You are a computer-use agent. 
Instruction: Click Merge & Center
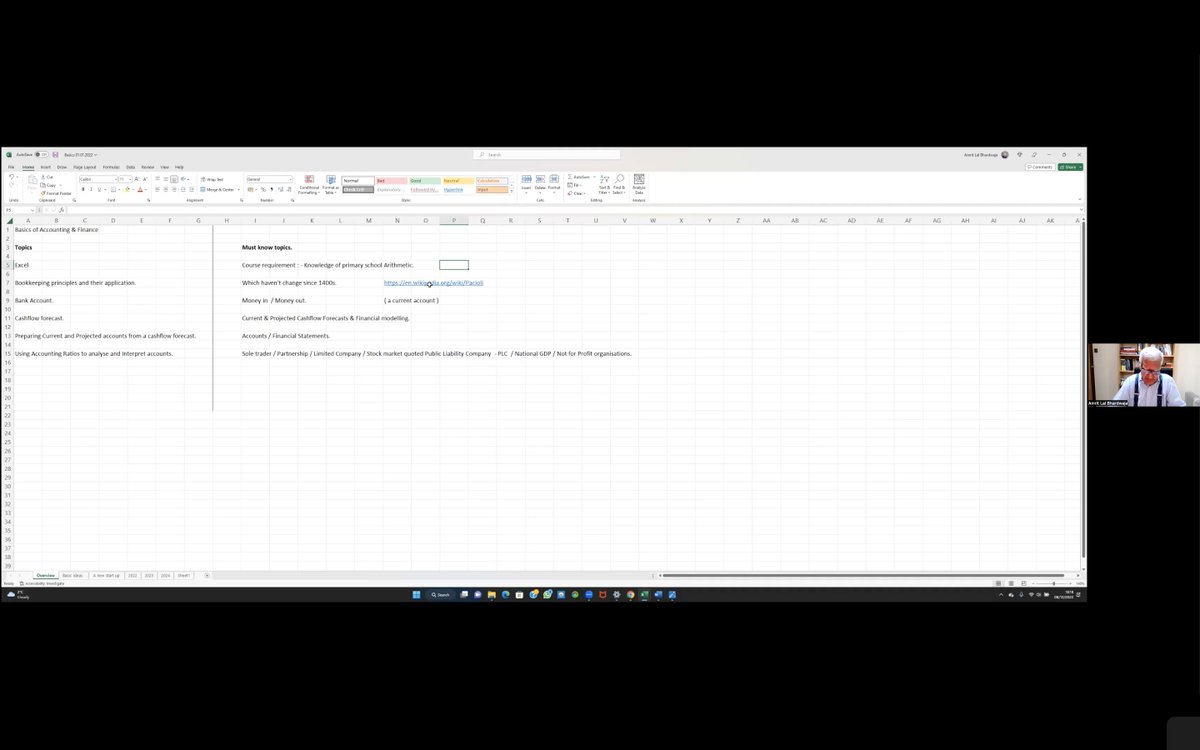(x=218, y=189)
